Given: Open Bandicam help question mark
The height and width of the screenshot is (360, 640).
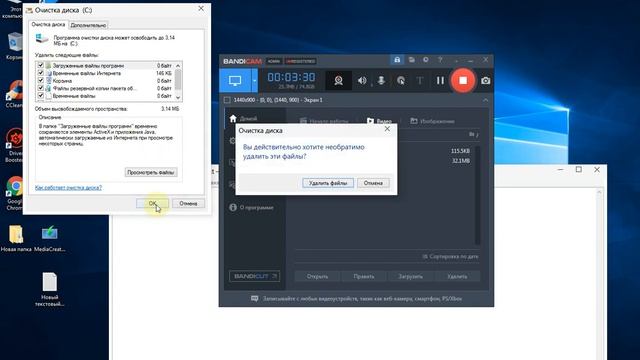Looking at the screenshot, I should coord(440,60).
